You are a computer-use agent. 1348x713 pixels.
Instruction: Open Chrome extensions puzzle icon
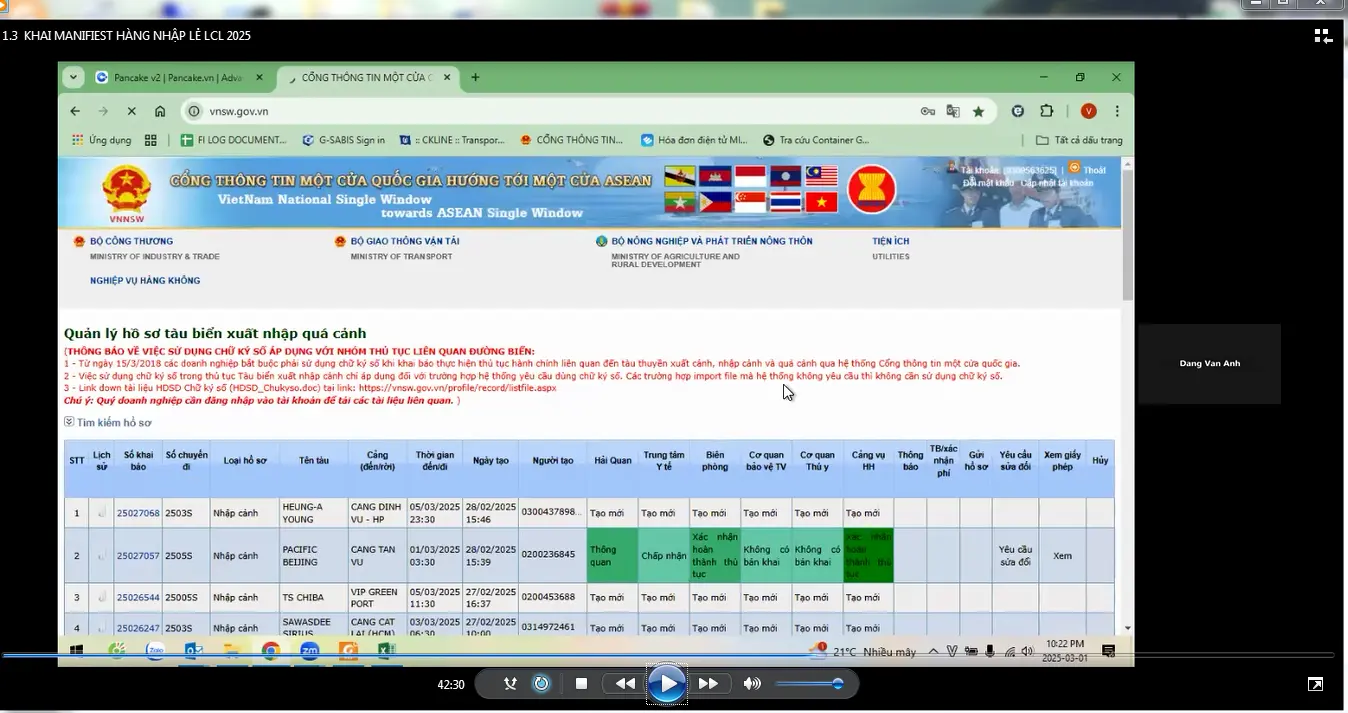pos(1047,111)
